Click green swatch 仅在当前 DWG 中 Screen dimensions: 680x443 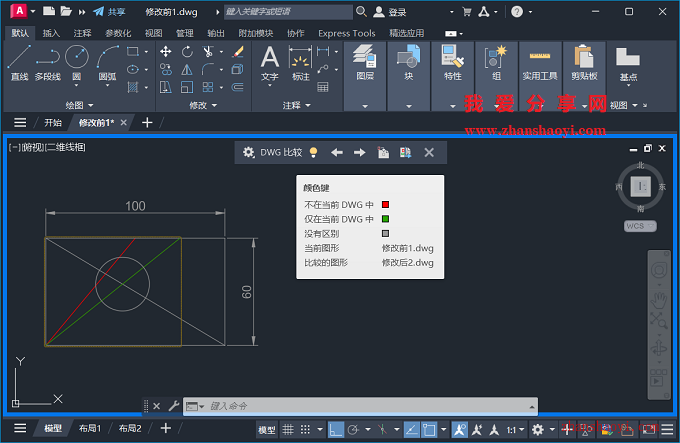coord(385,219)
